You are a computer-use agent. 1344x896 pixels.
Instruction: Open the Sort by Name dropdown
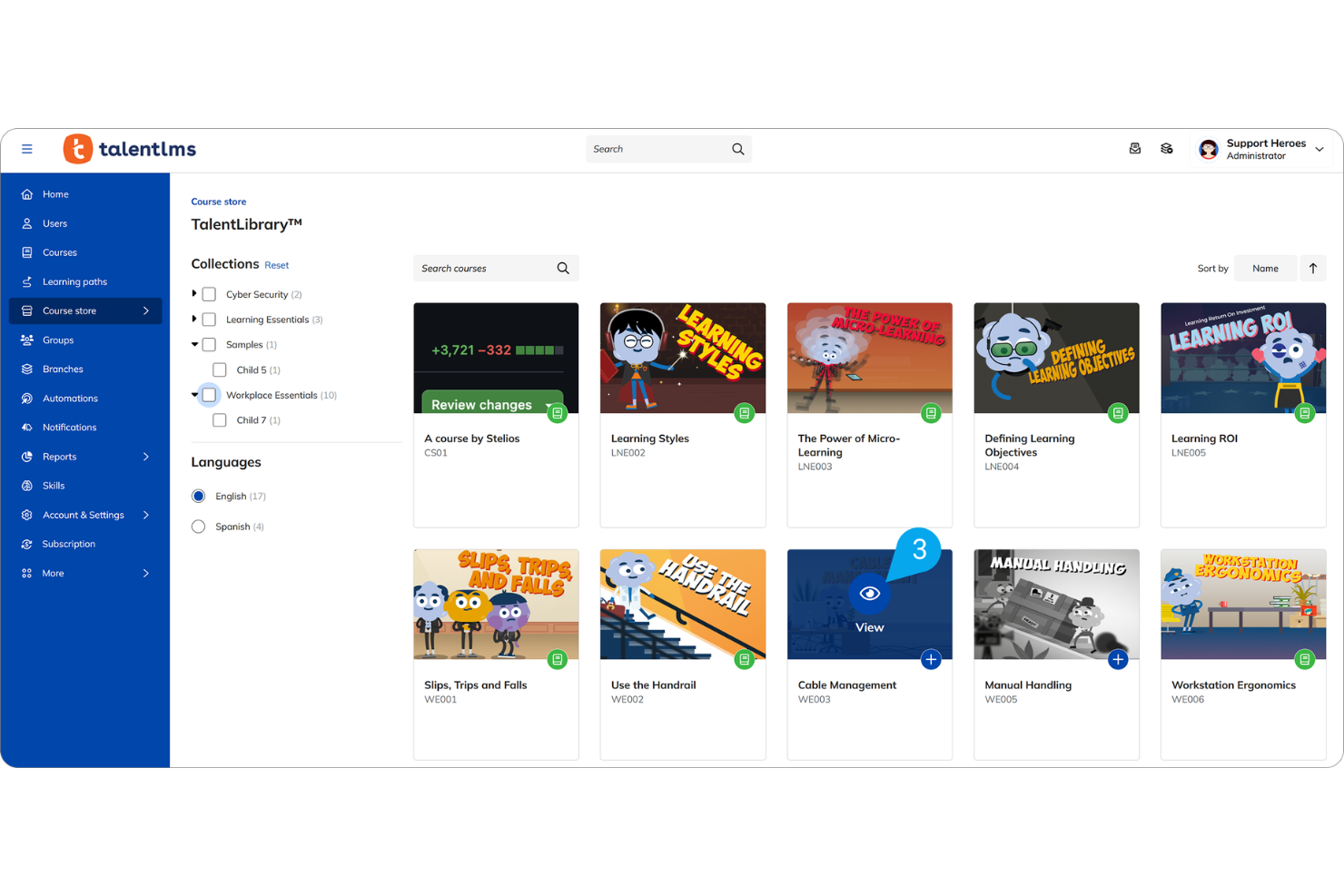click(x=1265, y=269)
